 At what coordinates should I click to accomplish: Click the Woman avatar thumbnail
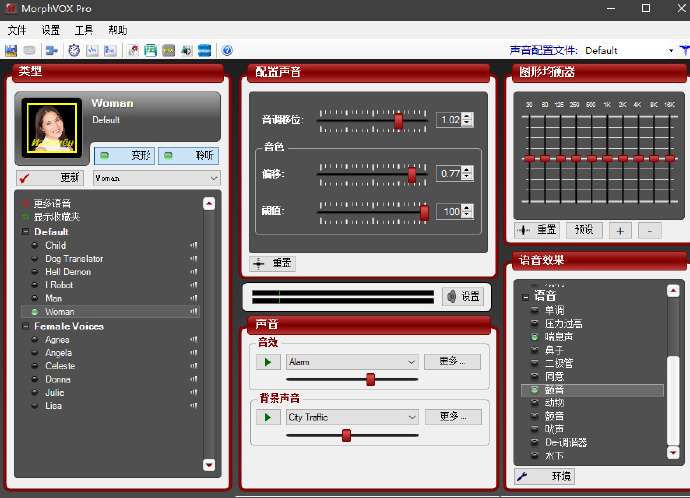point(52,128)
